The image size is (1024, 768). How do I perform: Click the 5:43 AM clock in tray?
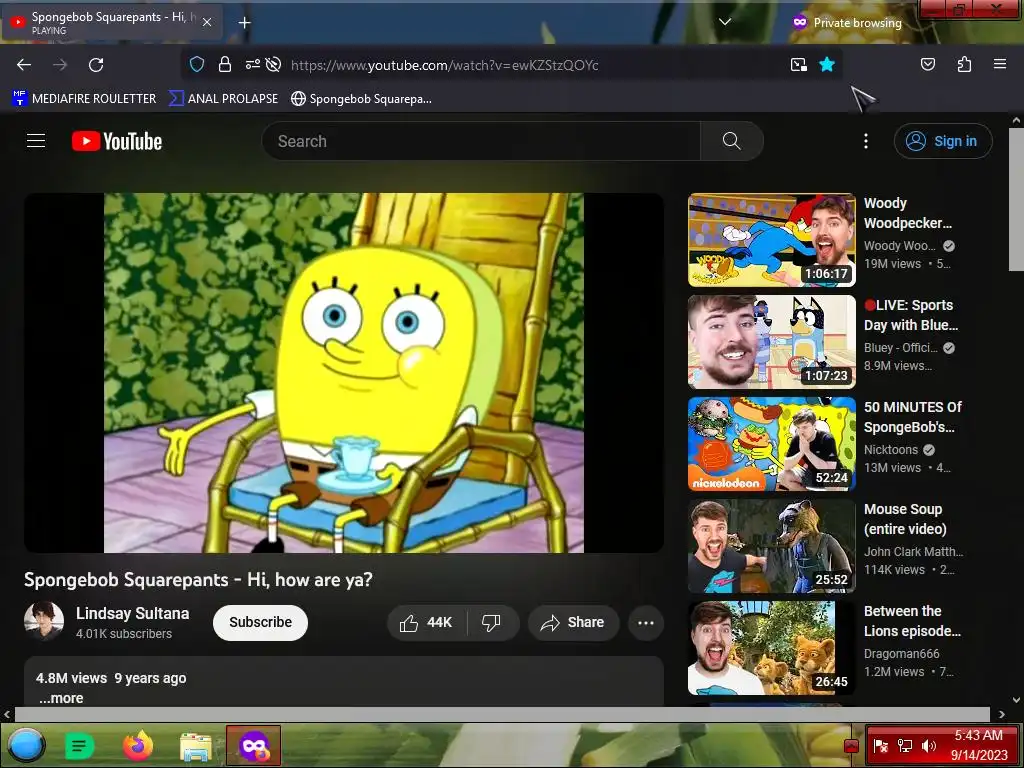978,735
